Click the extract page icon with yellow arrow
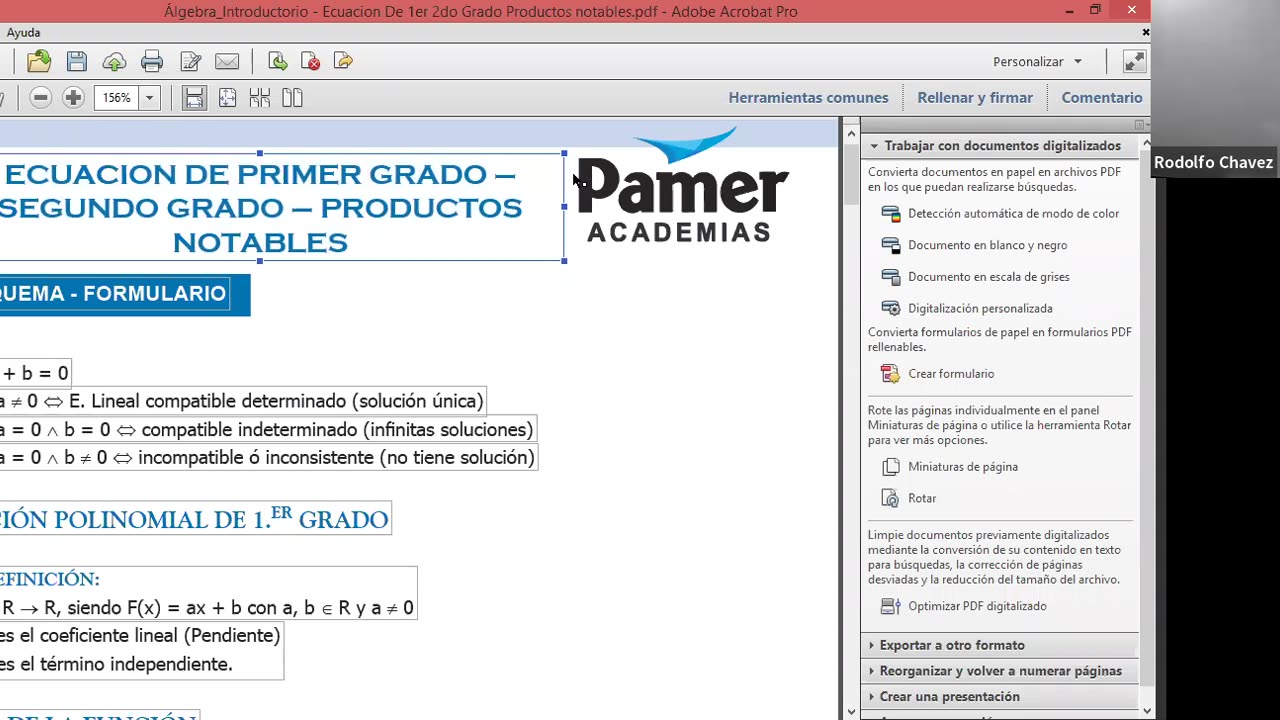The width and height of the screenshot is (1280, 720). (343, 62)
